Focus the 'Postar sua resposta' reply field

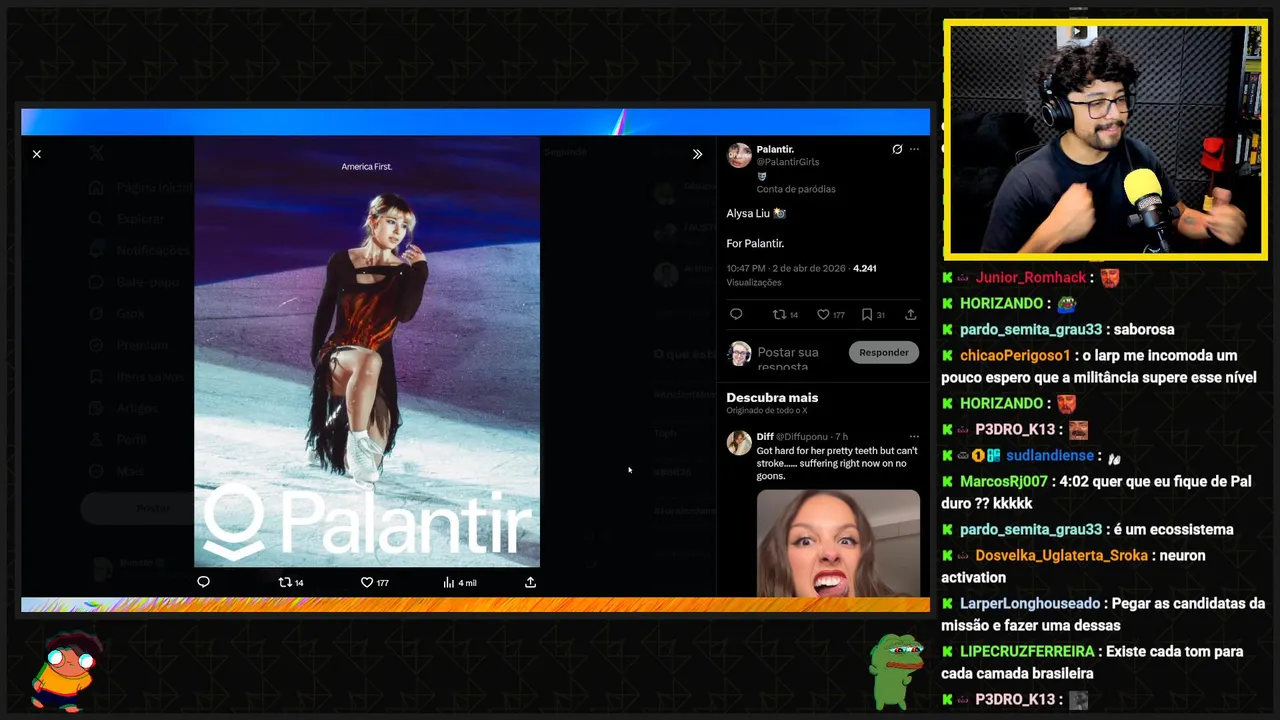798,358
